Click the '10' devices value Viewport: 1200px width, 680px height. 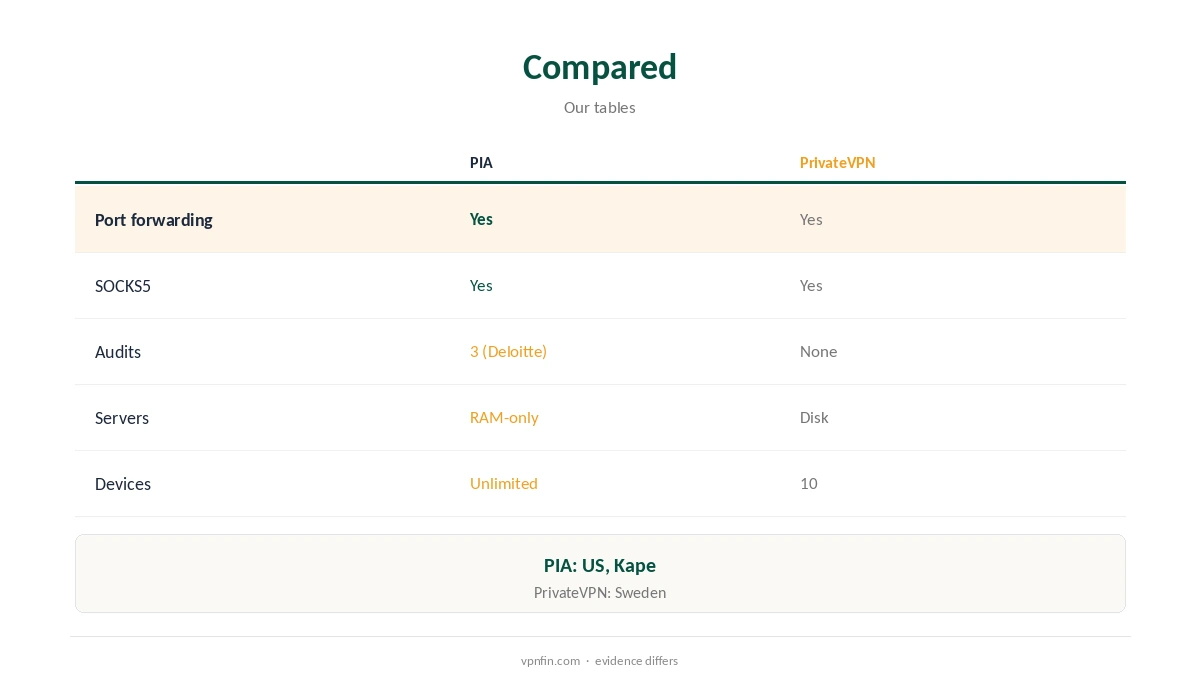[x=808, y=483]
